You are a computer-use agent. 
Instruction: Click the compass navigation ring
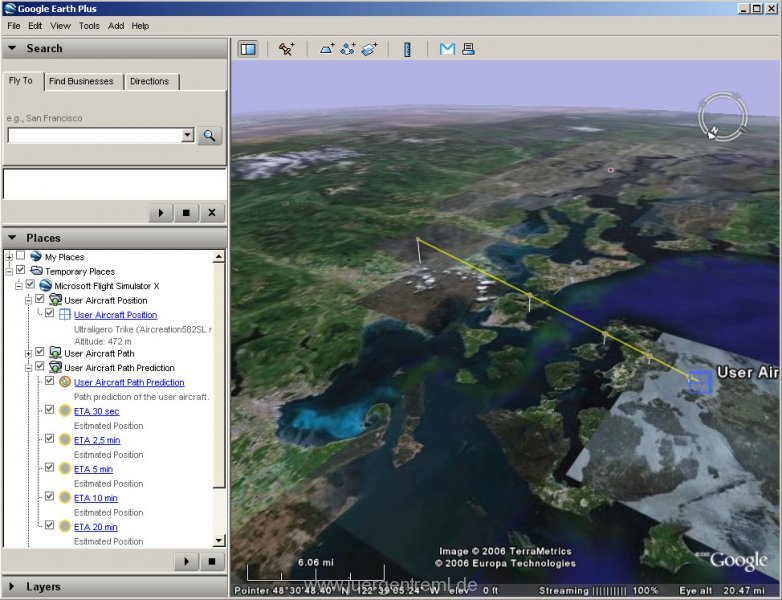coord(722,116)
